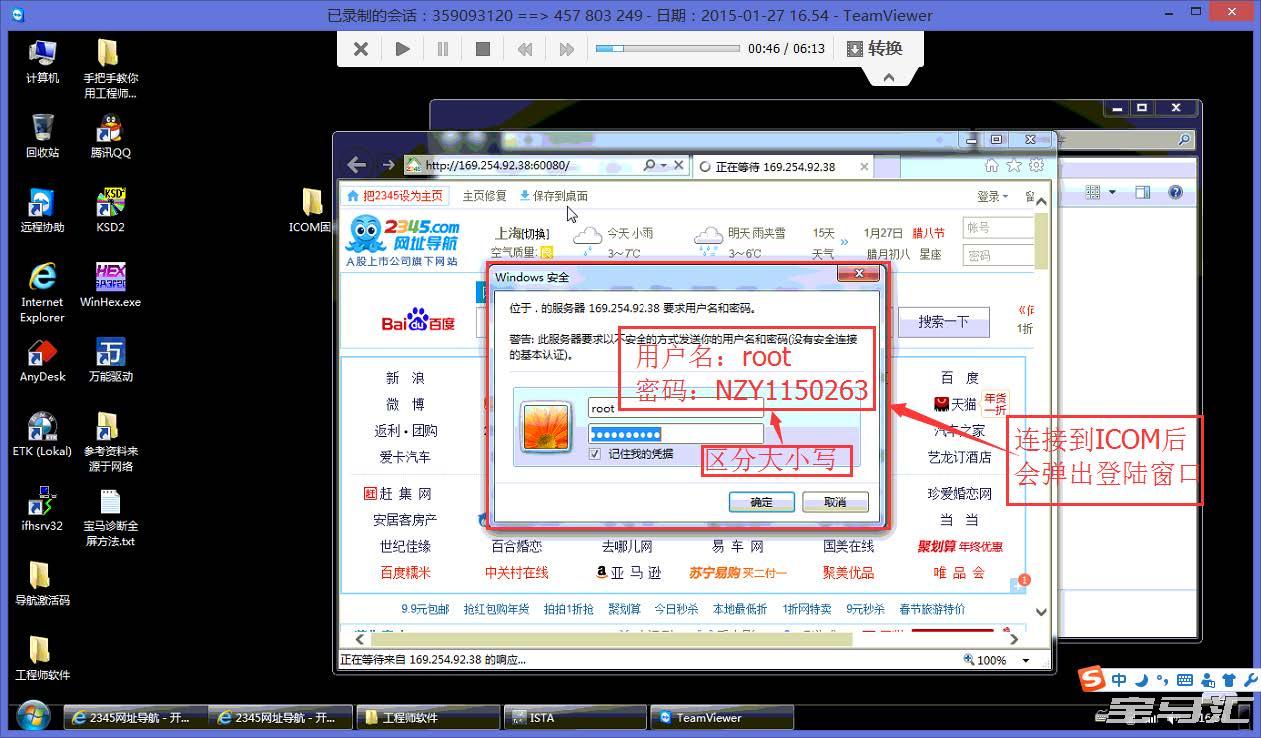Click the 新浪 site link

coord(405,378)
